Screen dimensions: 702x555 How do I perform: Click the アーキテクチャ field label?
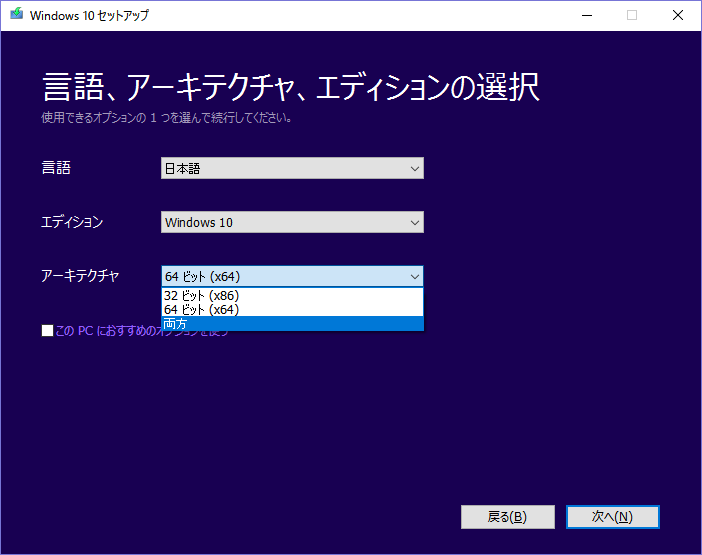click(x=80, y=276)
